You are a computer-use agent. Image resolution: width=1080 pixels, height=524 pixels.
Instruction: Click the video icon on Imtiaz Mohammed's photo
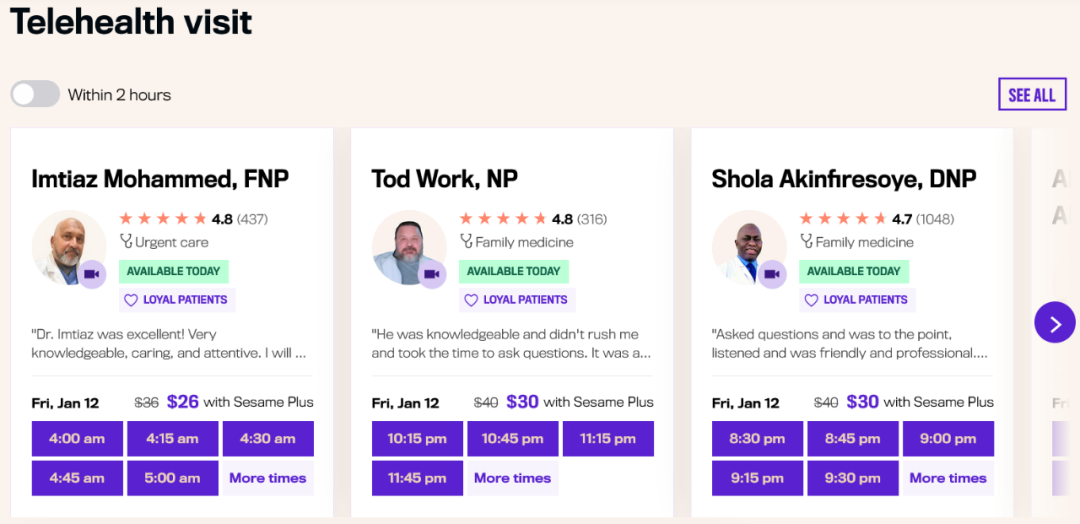click(x=92, y=274)
